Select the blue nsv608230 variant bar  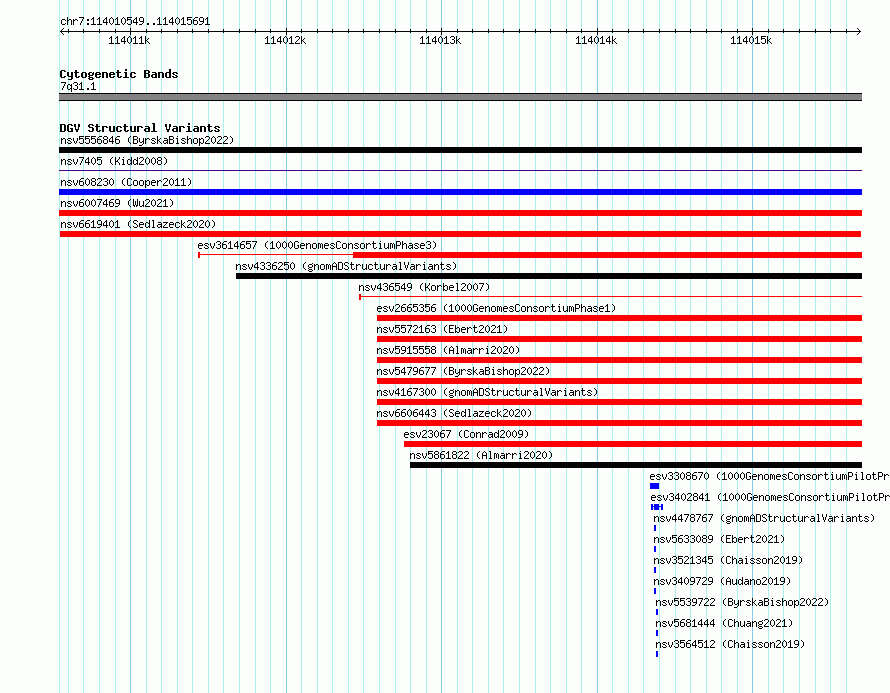pyautogui.click(x=460, y=192)
